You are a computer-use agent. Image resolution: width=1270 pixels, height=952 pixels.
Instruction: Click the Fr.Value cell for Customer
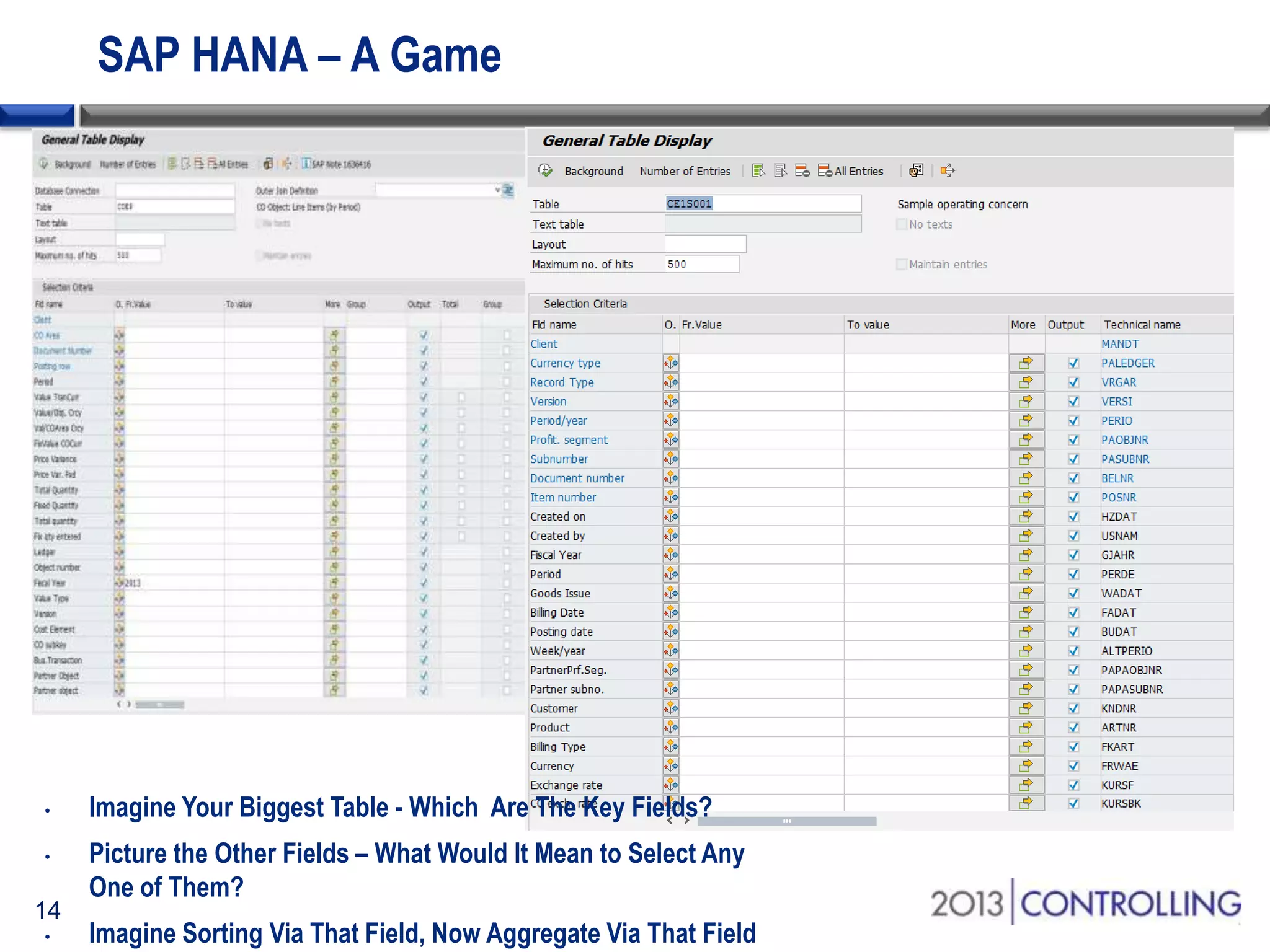pyautogui.click(x=762, y=708)
